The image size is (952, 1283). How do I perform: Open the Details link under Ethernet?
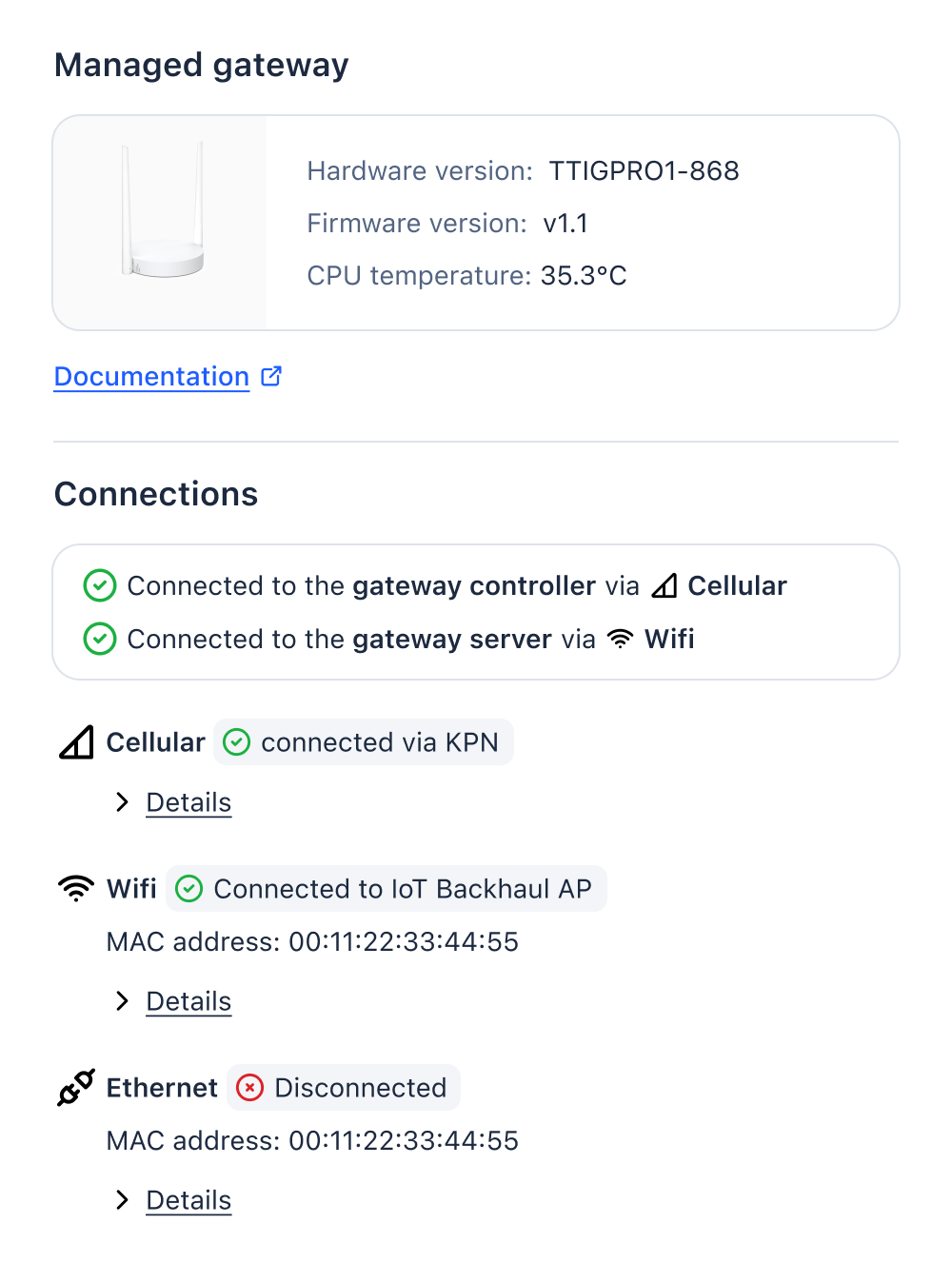(188, 1200)
